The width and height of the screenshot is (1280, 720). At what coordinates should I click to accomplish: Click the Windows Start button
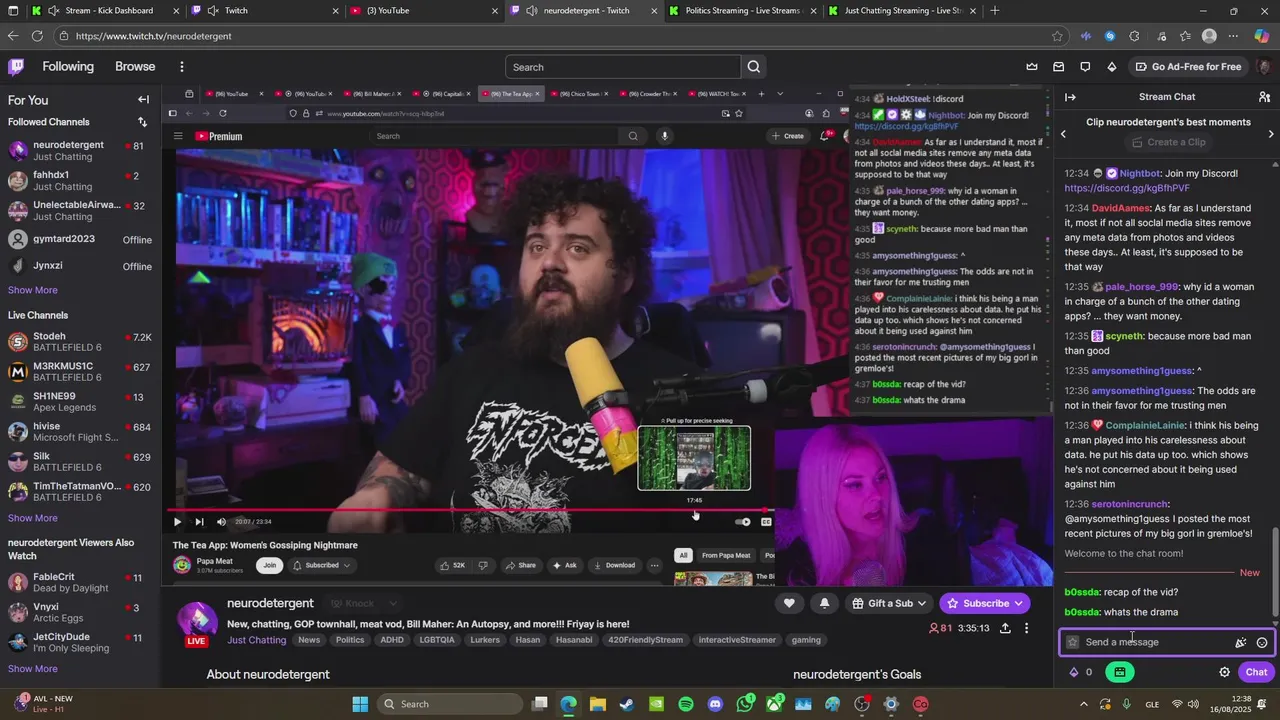point(360,704)
